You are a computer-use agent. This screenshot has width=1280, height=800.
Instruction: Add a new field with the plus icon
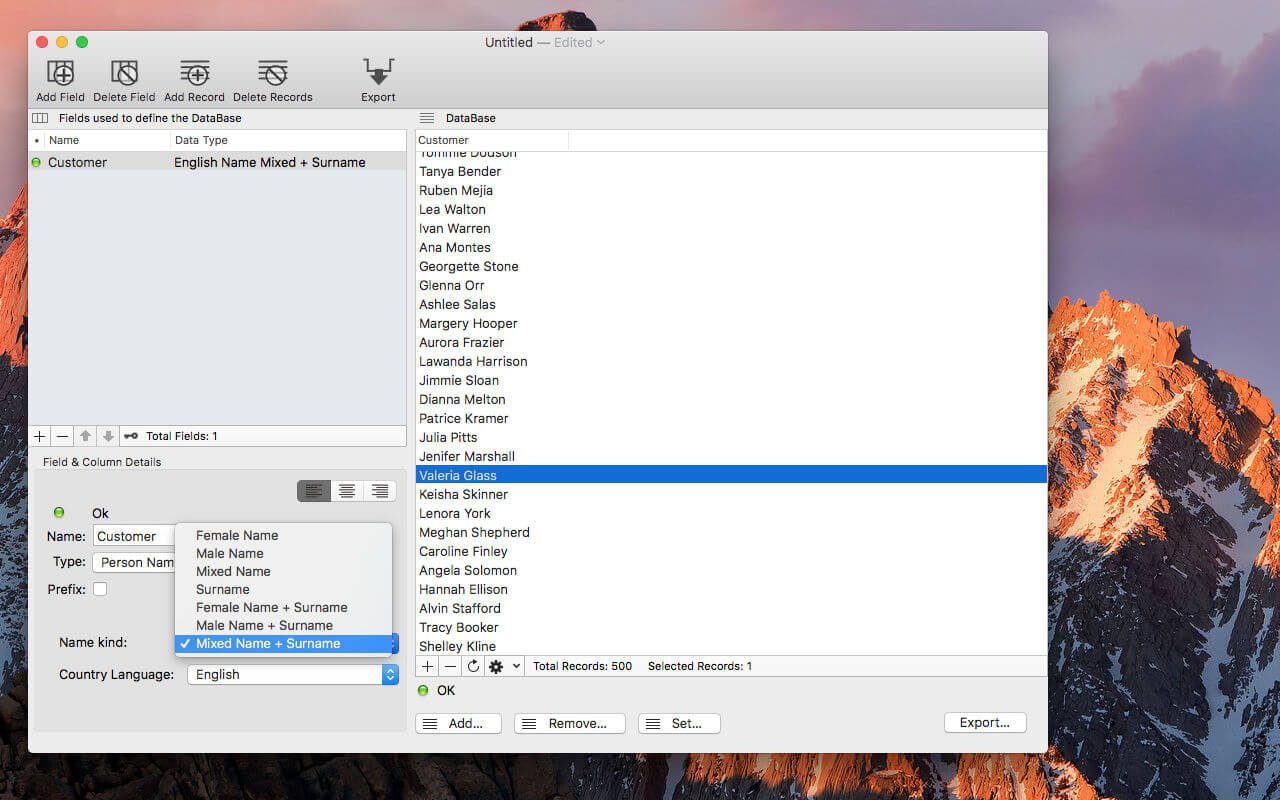point(39,435)
